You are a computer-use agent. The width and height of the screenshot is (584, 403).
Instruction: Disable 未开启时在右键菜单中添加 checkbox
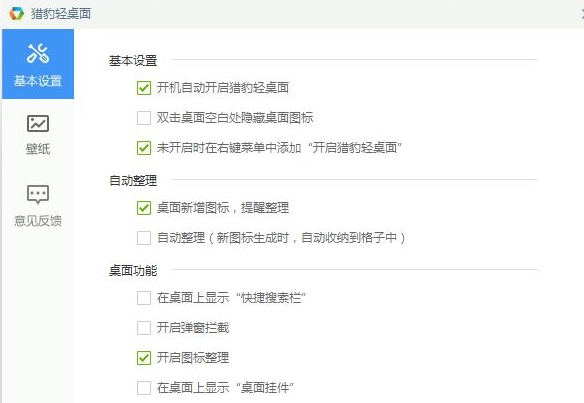(144, 148)
